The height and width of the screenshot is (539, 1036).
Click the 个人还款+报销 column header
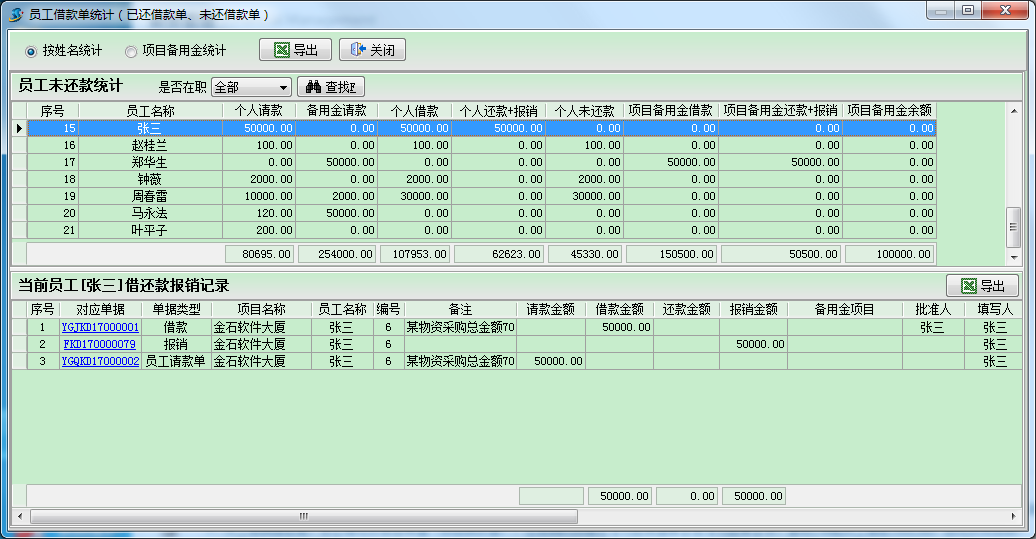(498, 111)
